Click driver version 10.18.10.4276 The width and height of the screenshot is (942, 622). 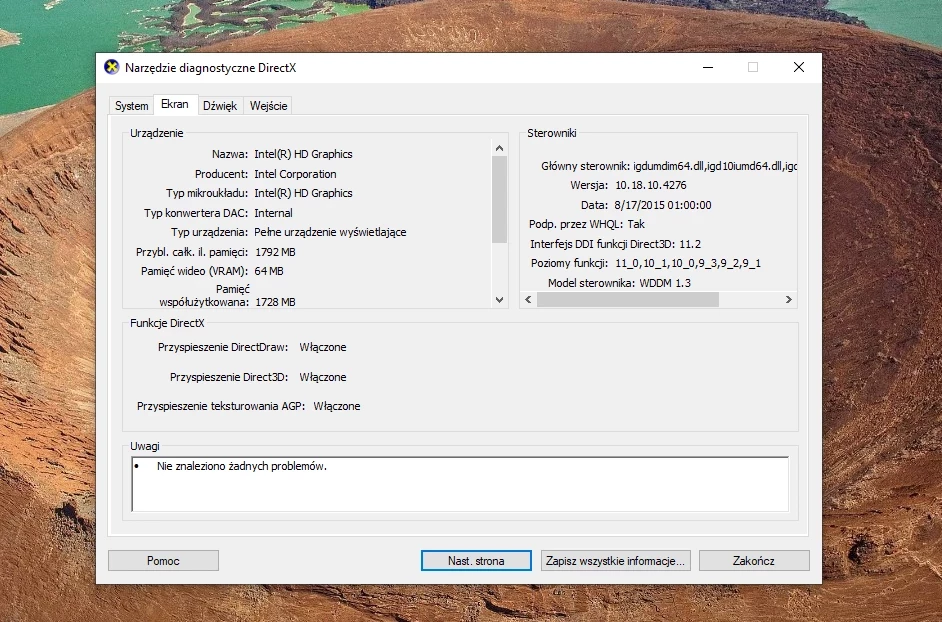(651, 186)
